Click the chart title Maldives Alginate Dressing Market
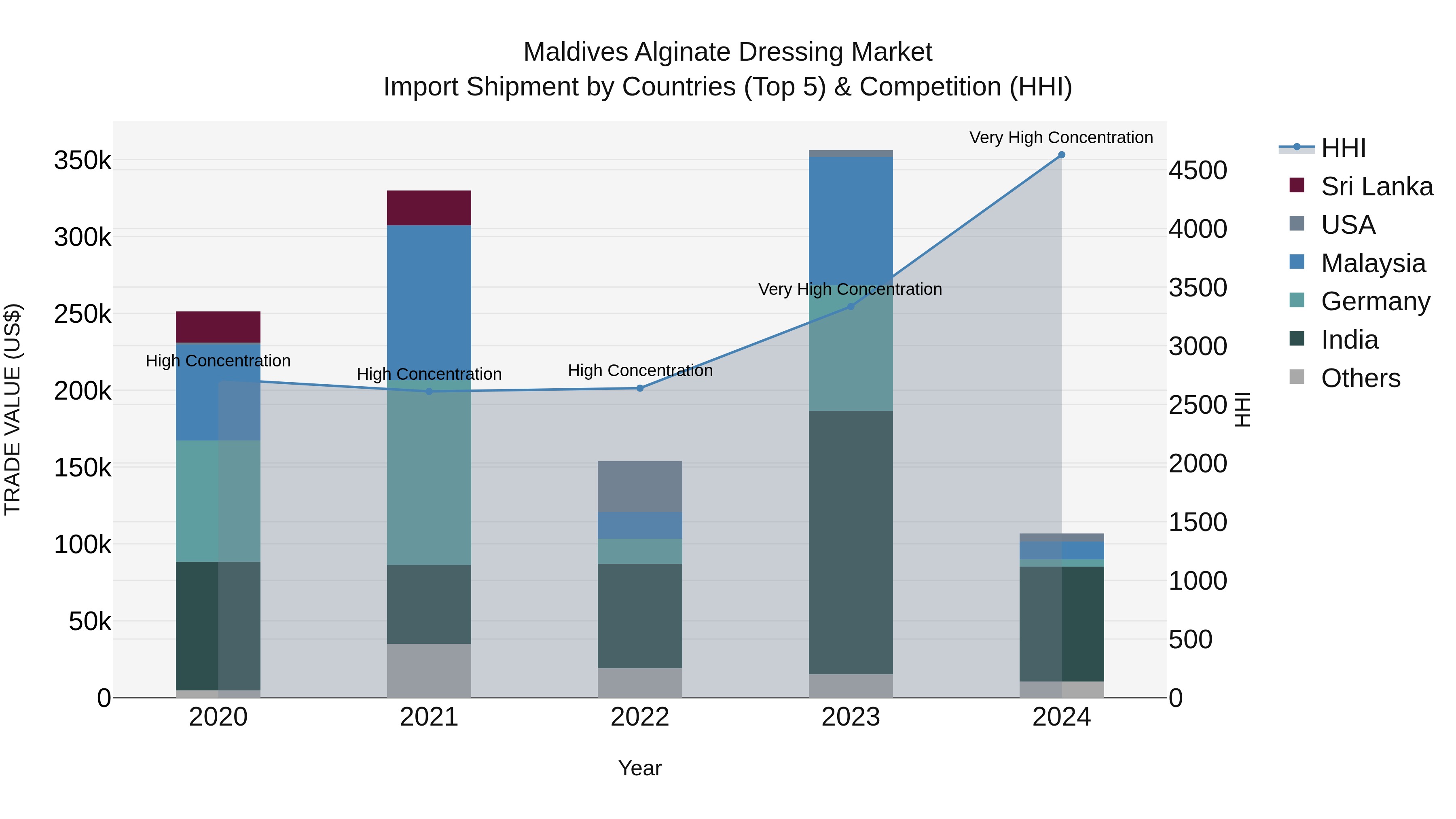This screenshot has width=1456, height=819. point(728,52)
